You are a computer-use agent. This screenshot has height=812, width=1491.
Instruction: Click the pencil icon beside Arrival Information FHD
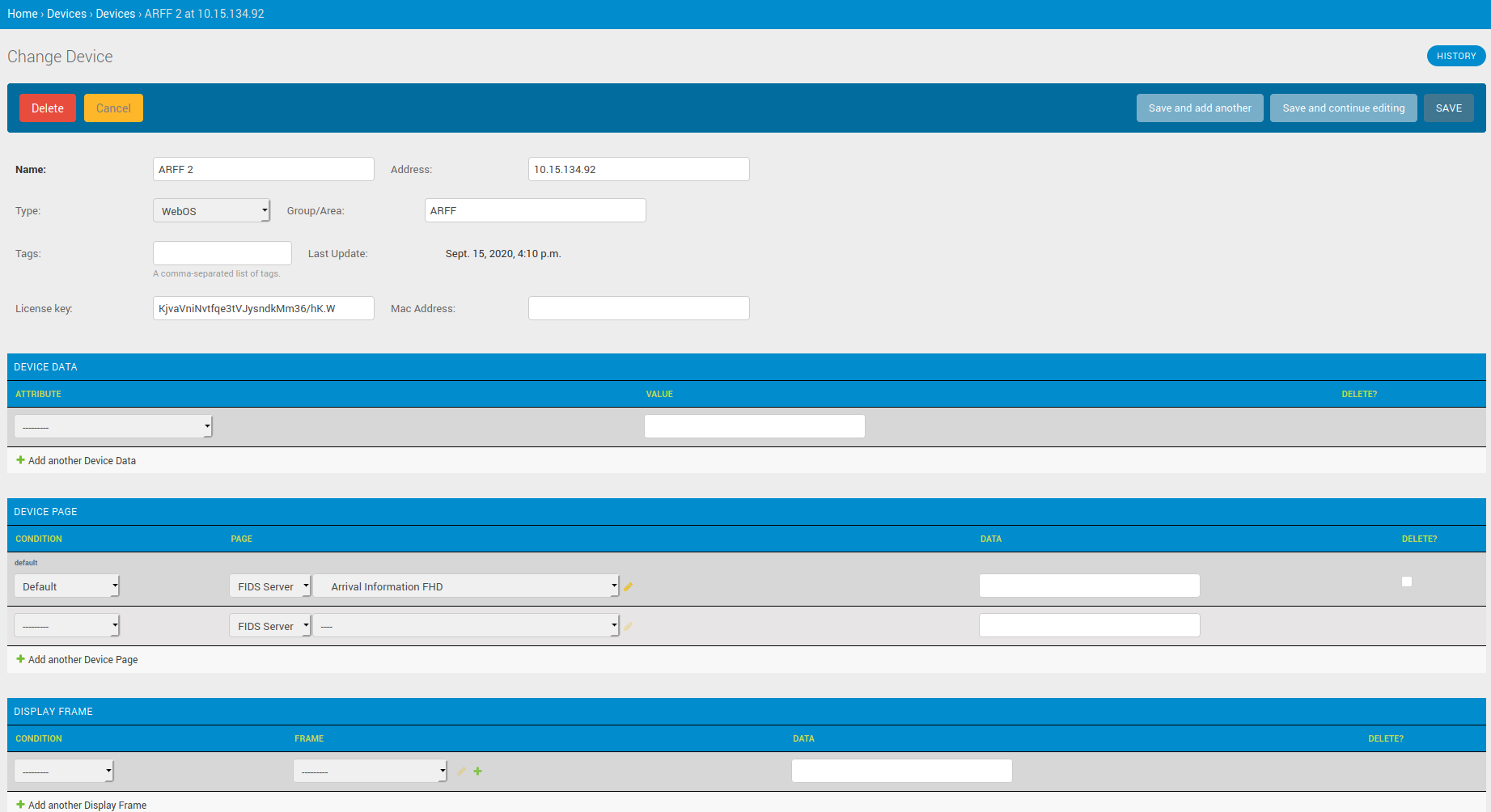coord(628,587)
